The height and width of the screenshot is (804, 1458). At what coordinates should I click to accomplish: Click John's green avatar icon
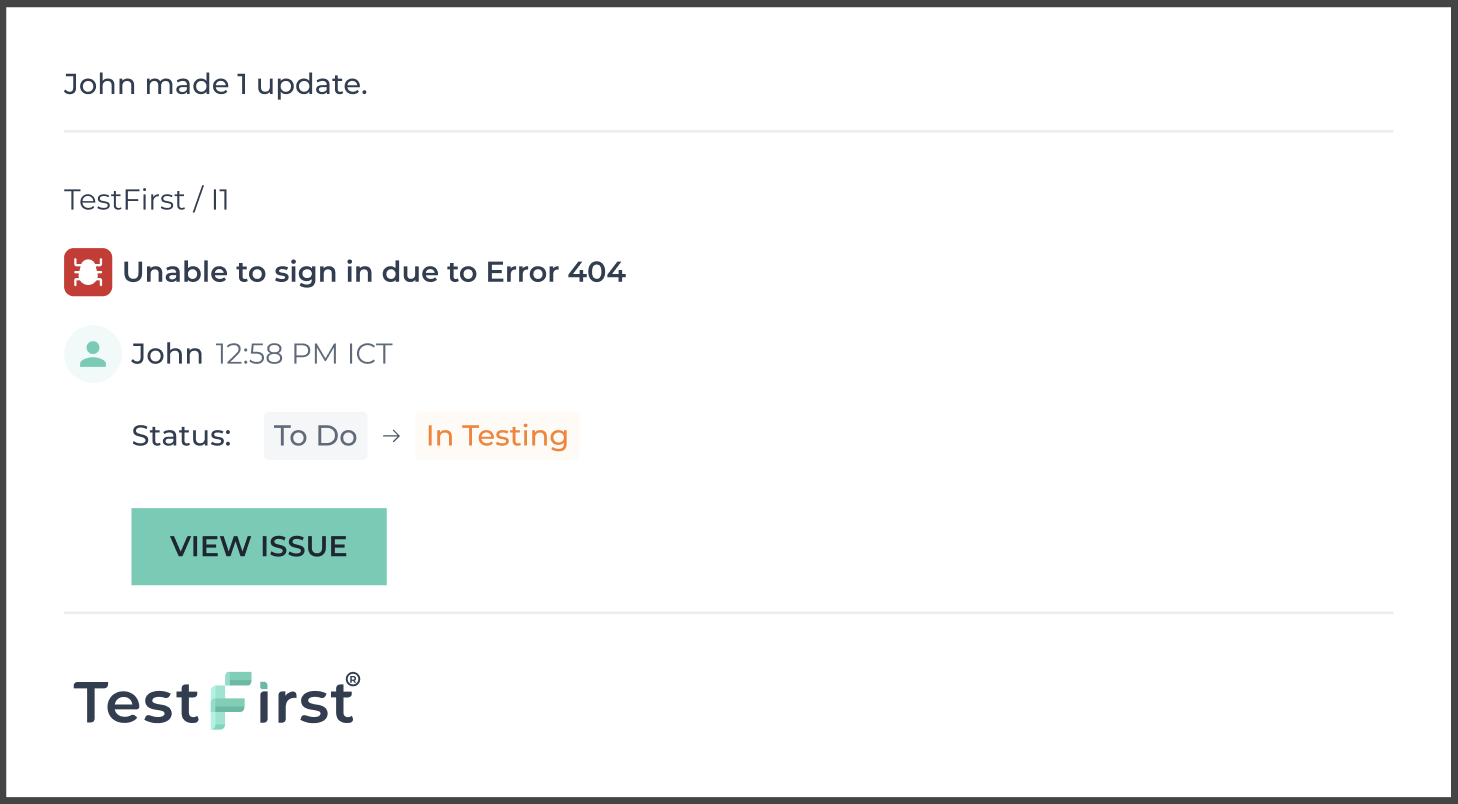point(93,354)
